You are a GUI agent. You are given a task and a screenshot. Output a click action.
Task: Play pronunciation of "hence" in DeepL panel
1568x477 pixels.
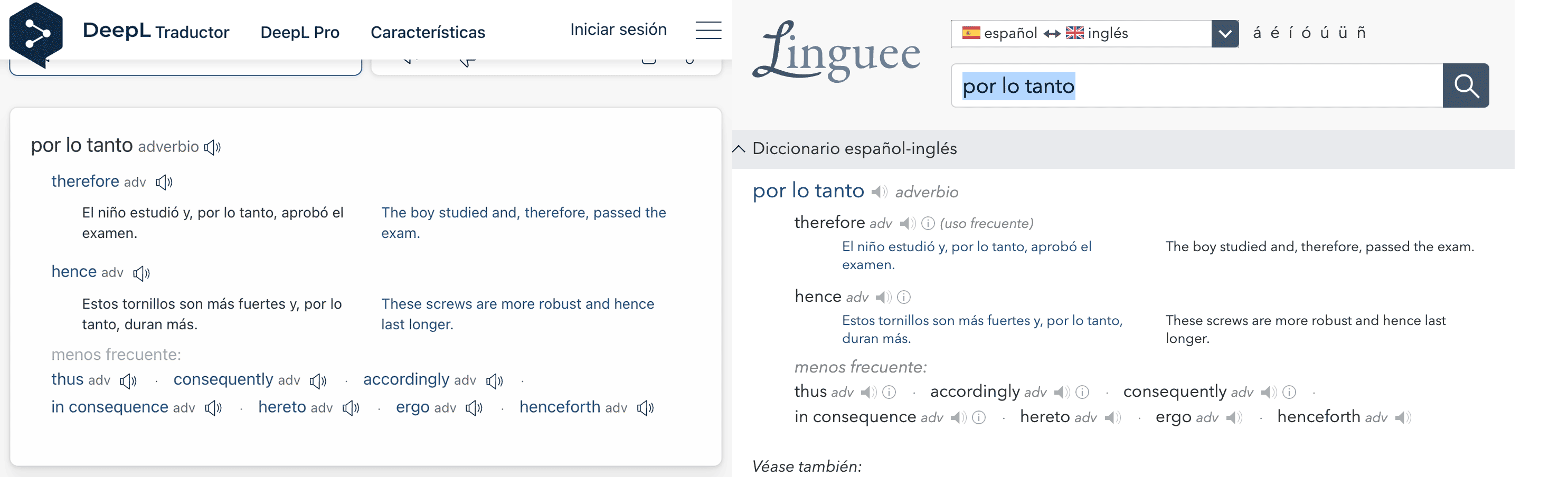pos(141,273)
